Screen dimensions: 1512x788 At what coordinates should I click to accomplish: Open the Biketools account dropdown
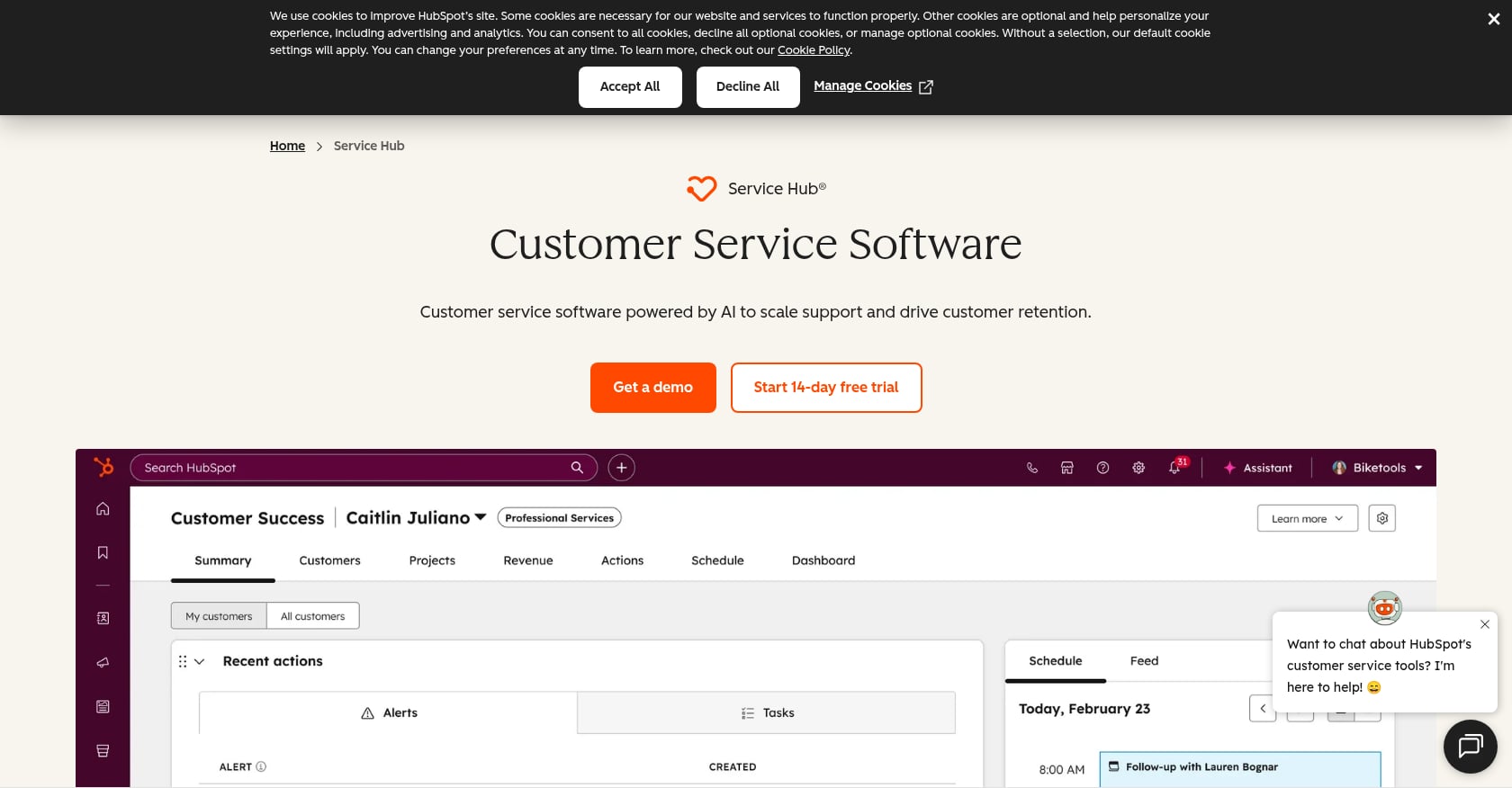(1377, 468)
